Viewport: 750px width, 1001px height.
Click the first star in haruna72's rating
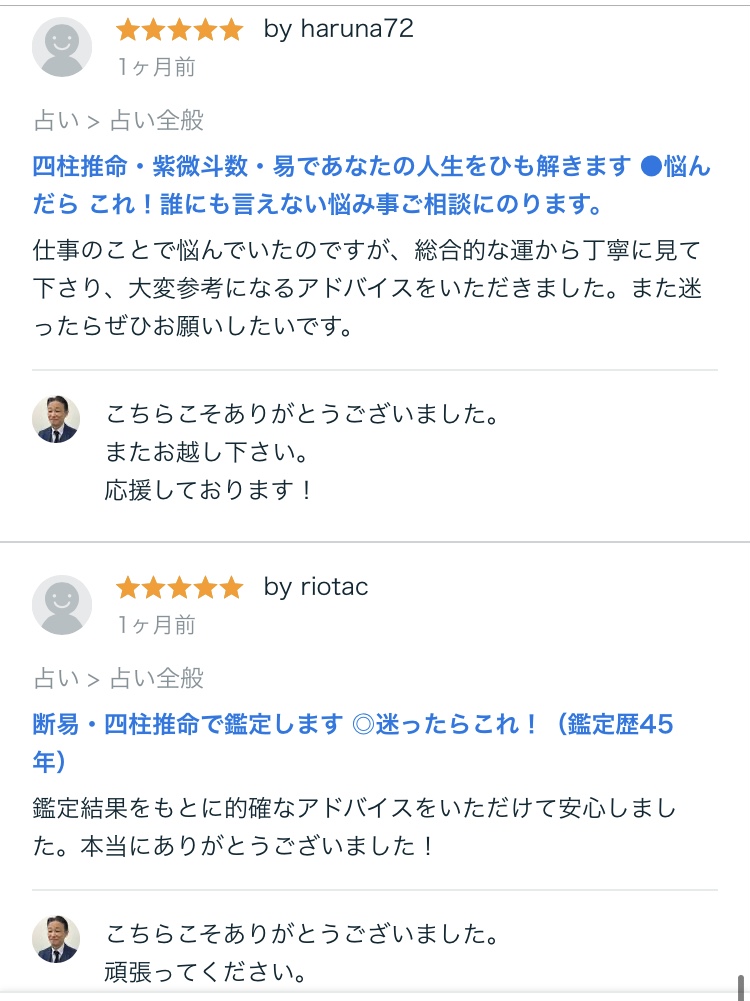[x=128, y=30]
